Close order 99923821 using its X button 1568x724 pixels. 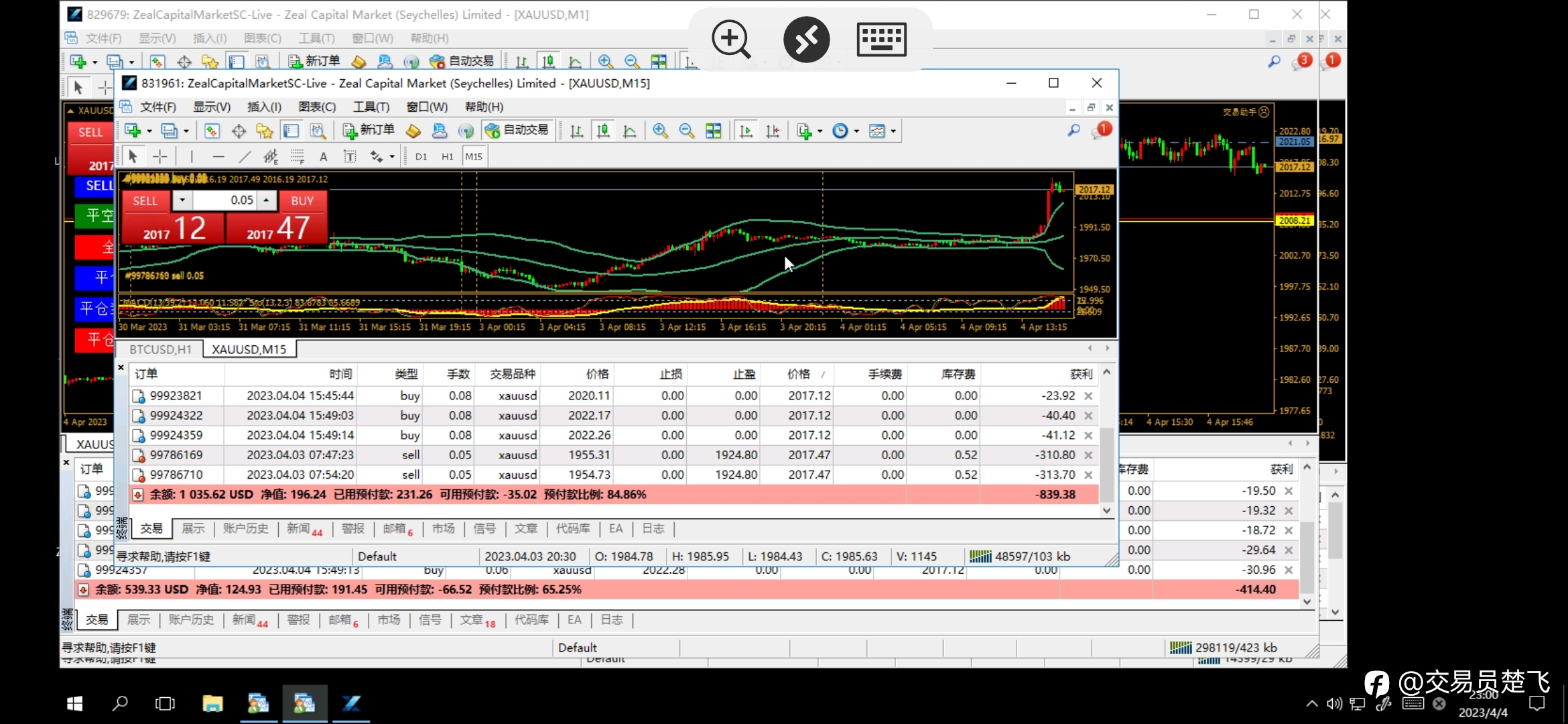[x=1088, y=396]
